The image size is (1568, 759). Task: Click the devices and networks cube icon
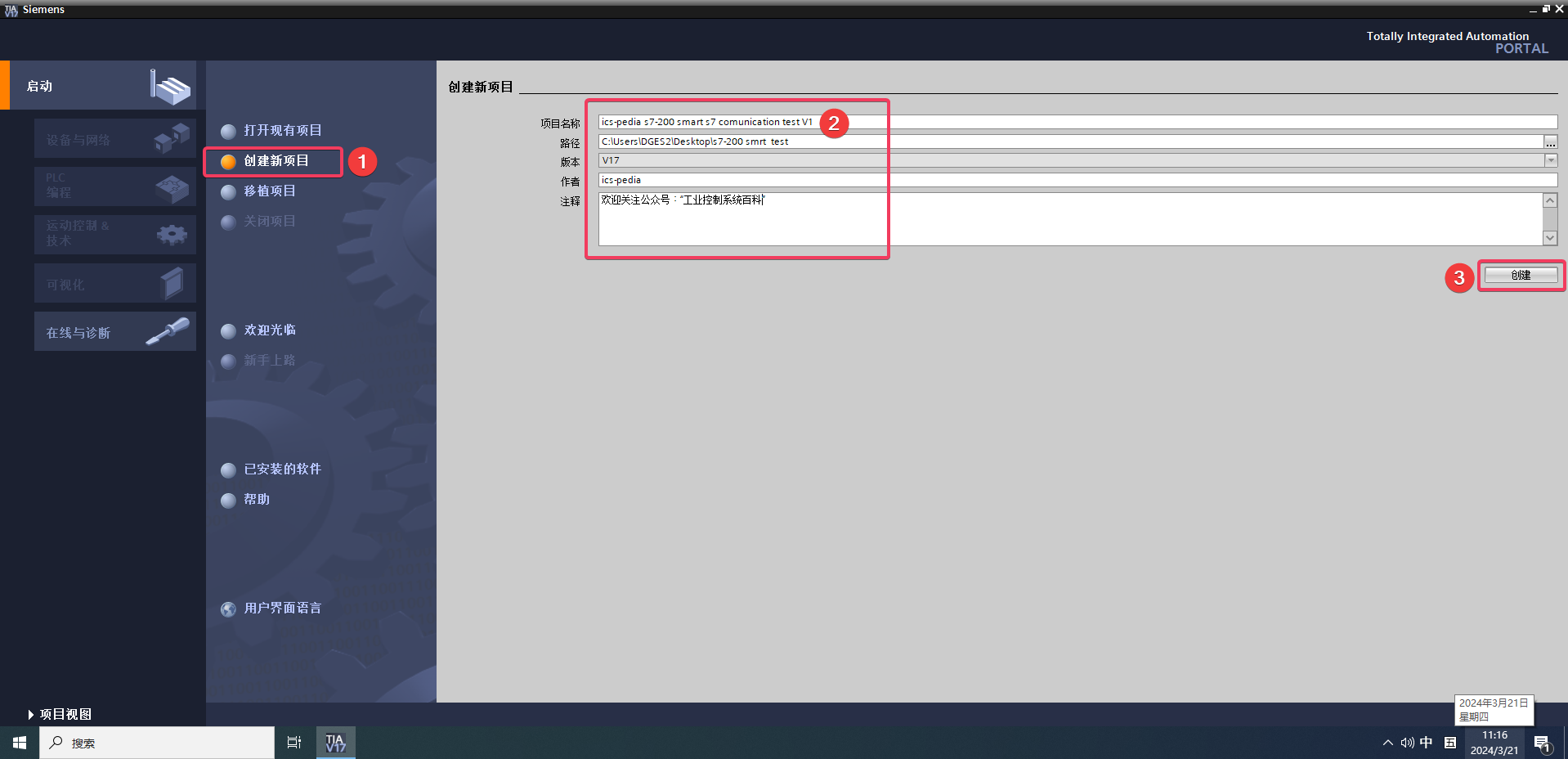172,138
